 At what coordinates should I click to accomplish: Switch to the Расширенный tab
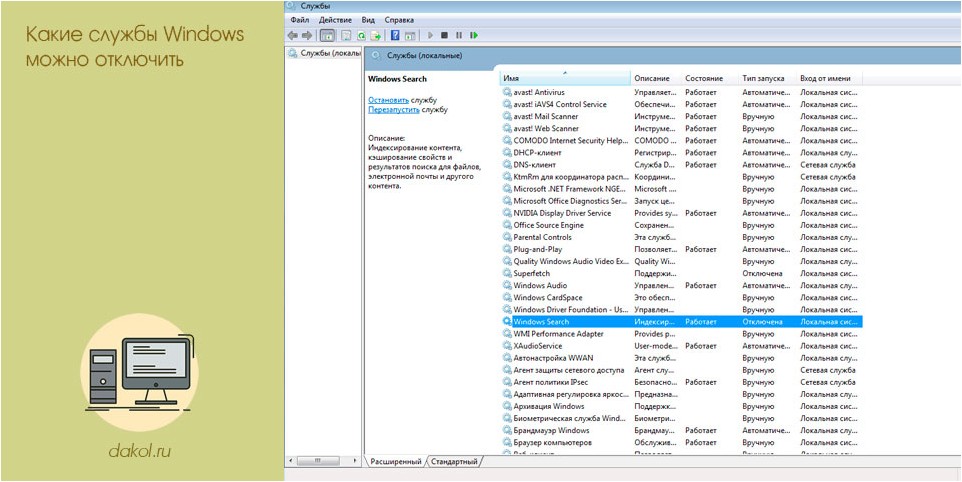(x=396, y=461)
